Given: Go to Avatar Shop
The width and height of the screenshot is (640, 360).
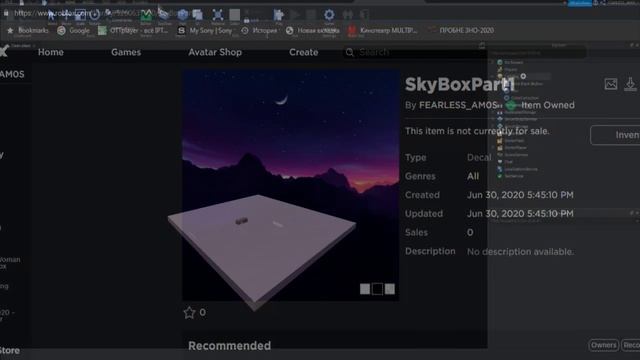Looking at the screenshot, I should (215, 52).
